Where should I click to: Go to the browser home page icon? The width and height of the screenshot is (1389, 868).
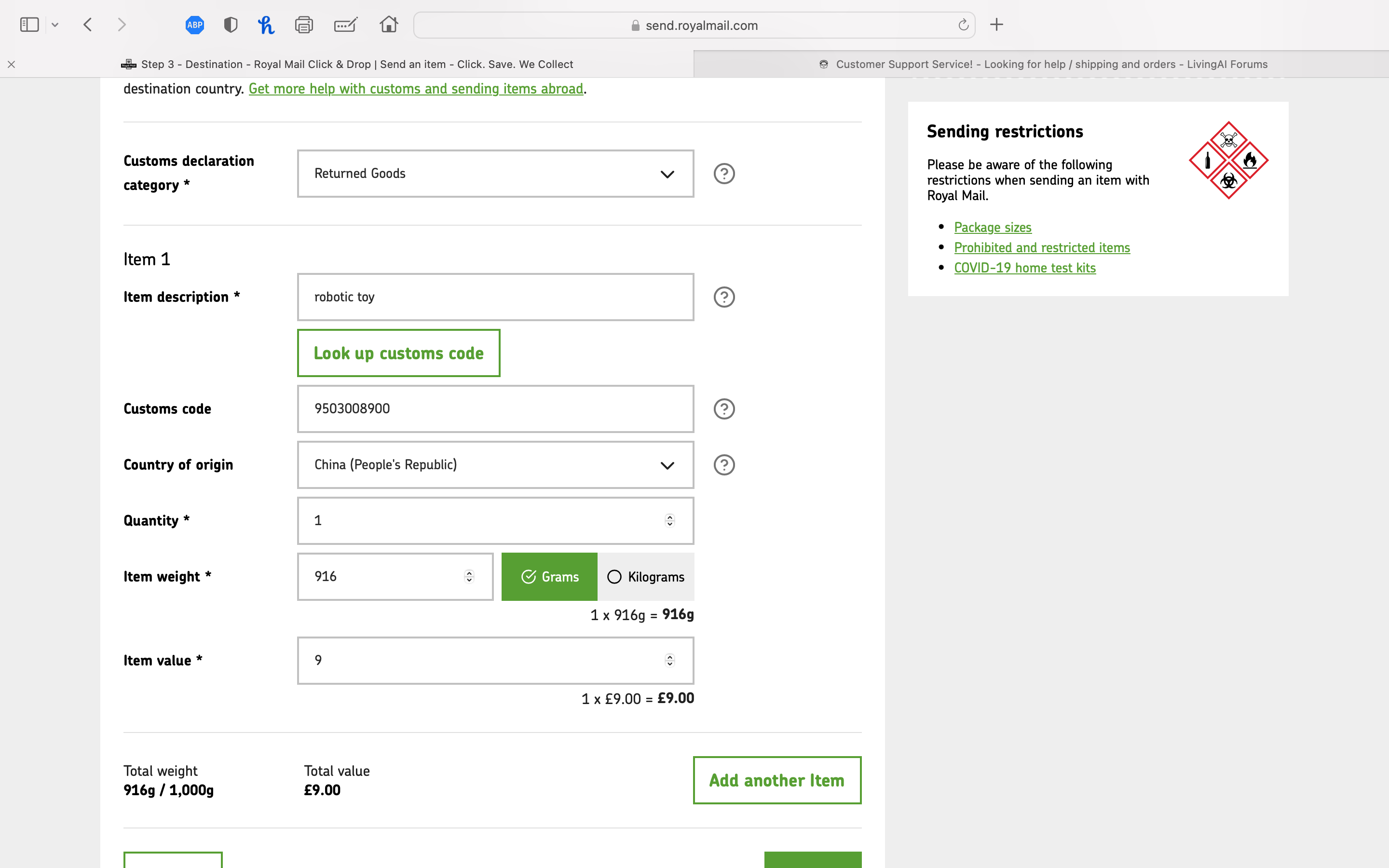[389, 25]
